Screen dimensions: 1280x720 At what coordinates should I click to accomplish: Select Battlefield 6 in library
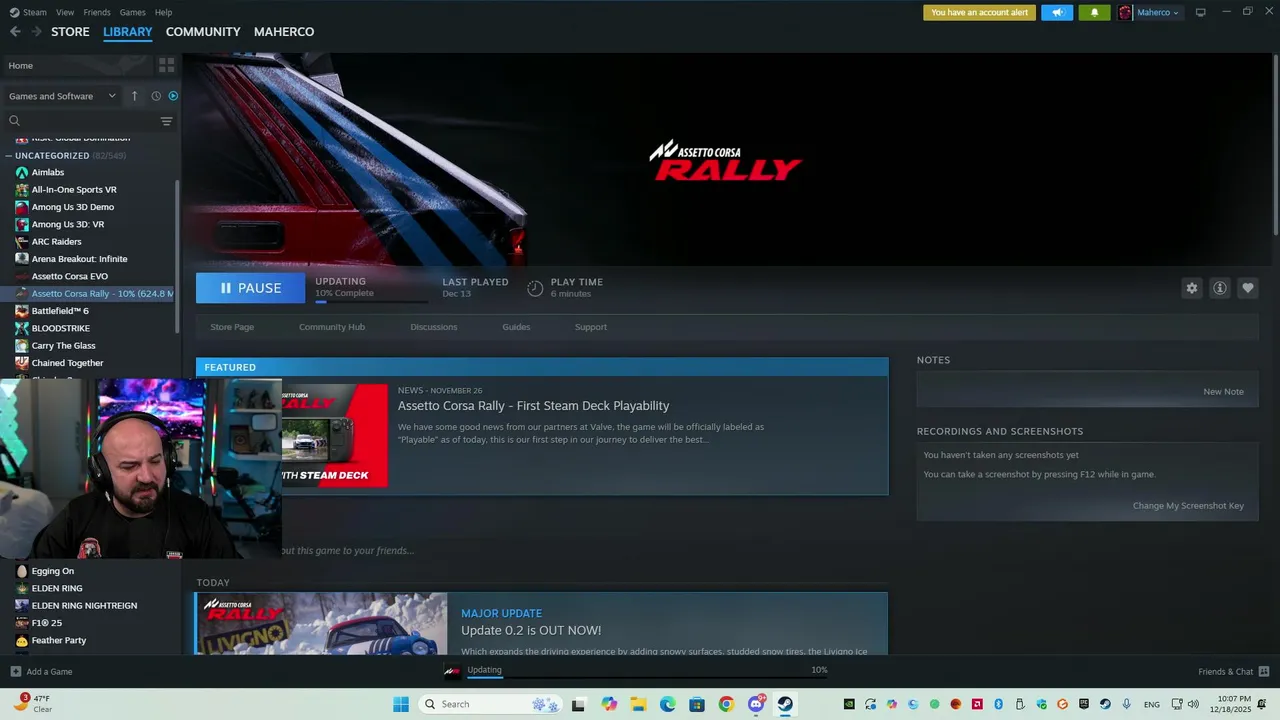pos(60,311)
